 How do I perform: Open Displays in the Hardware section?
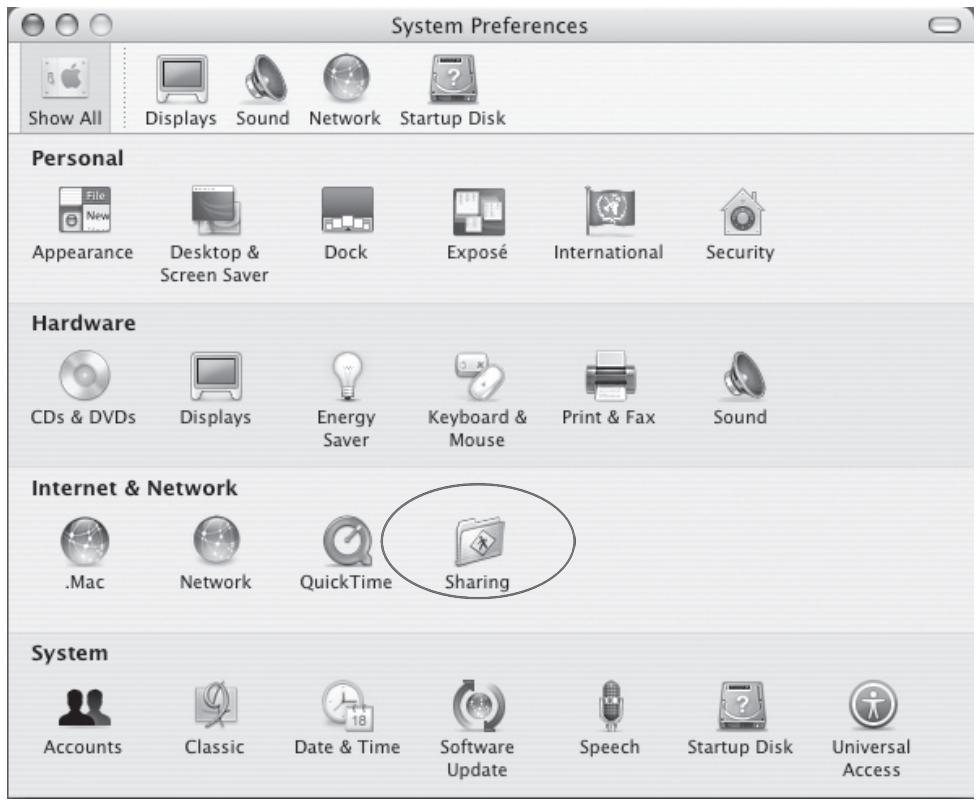(215, 389)
